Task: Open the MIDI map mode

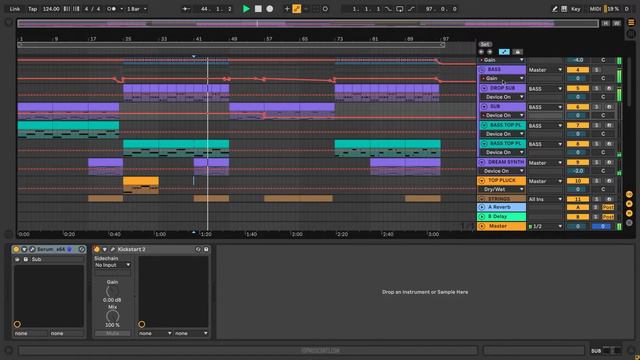Action: [595, 9]
